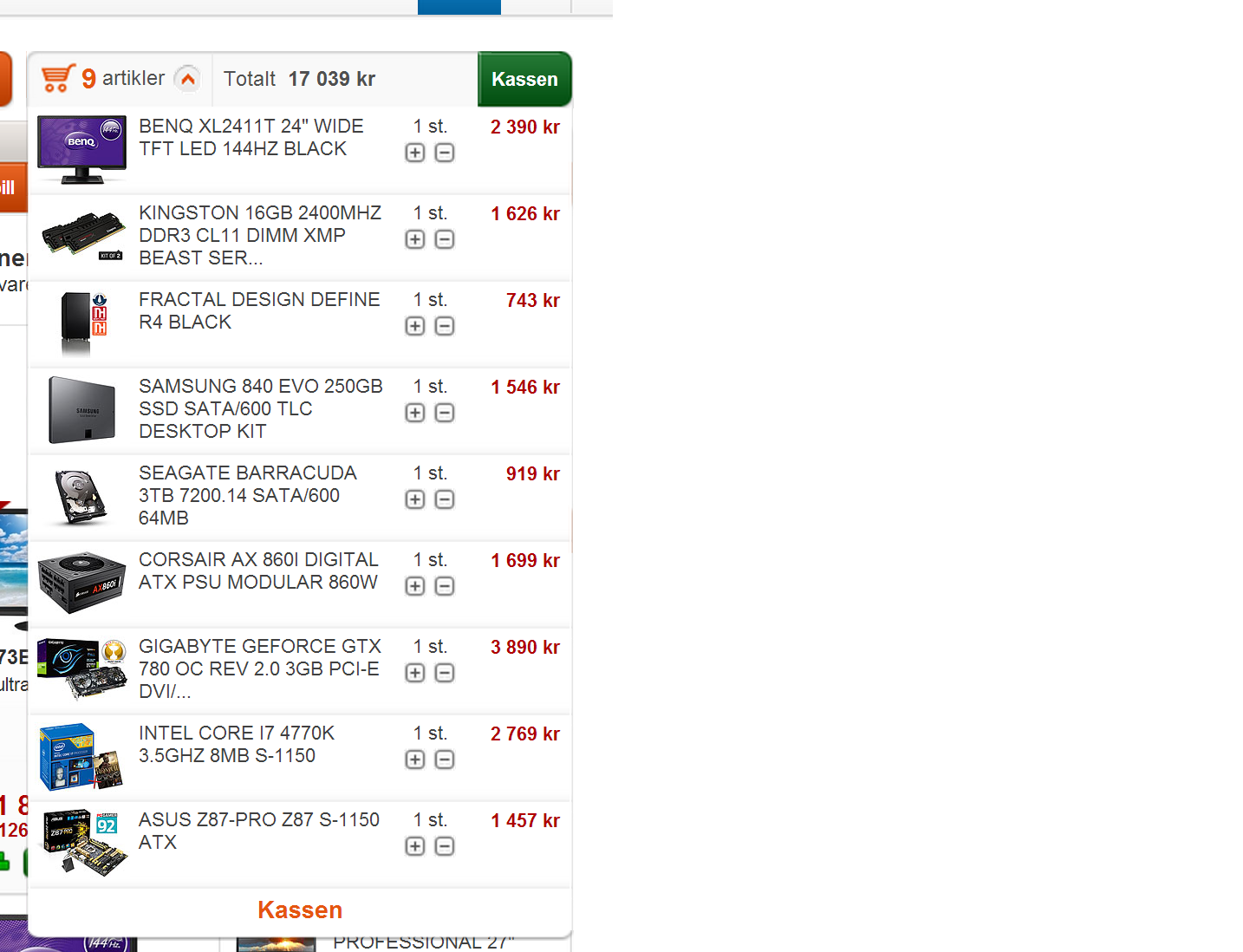Click the Samsung price "1 546 kr"

(525, 388)
